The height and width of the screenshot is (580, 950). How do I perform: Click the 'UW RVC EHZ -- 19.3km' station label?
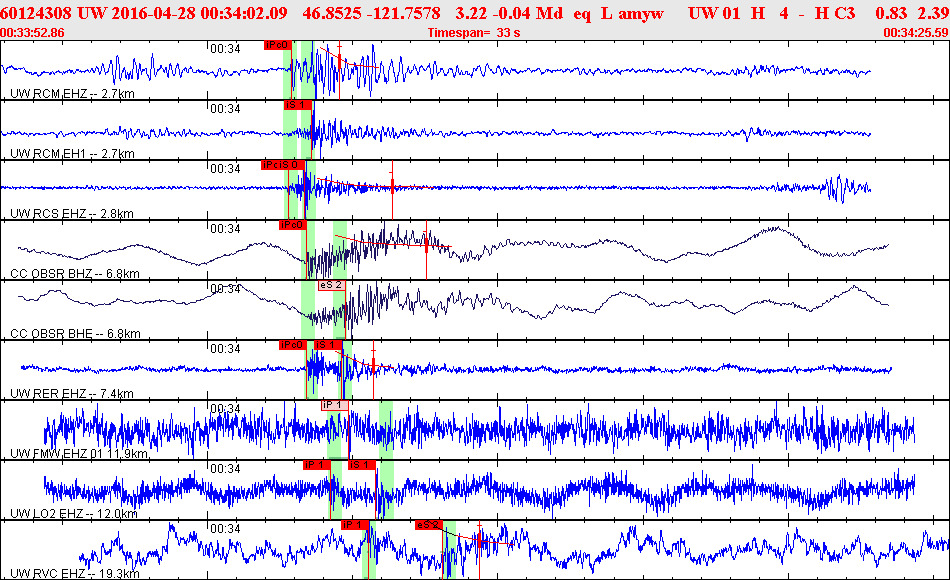click(x=75, y=574)
